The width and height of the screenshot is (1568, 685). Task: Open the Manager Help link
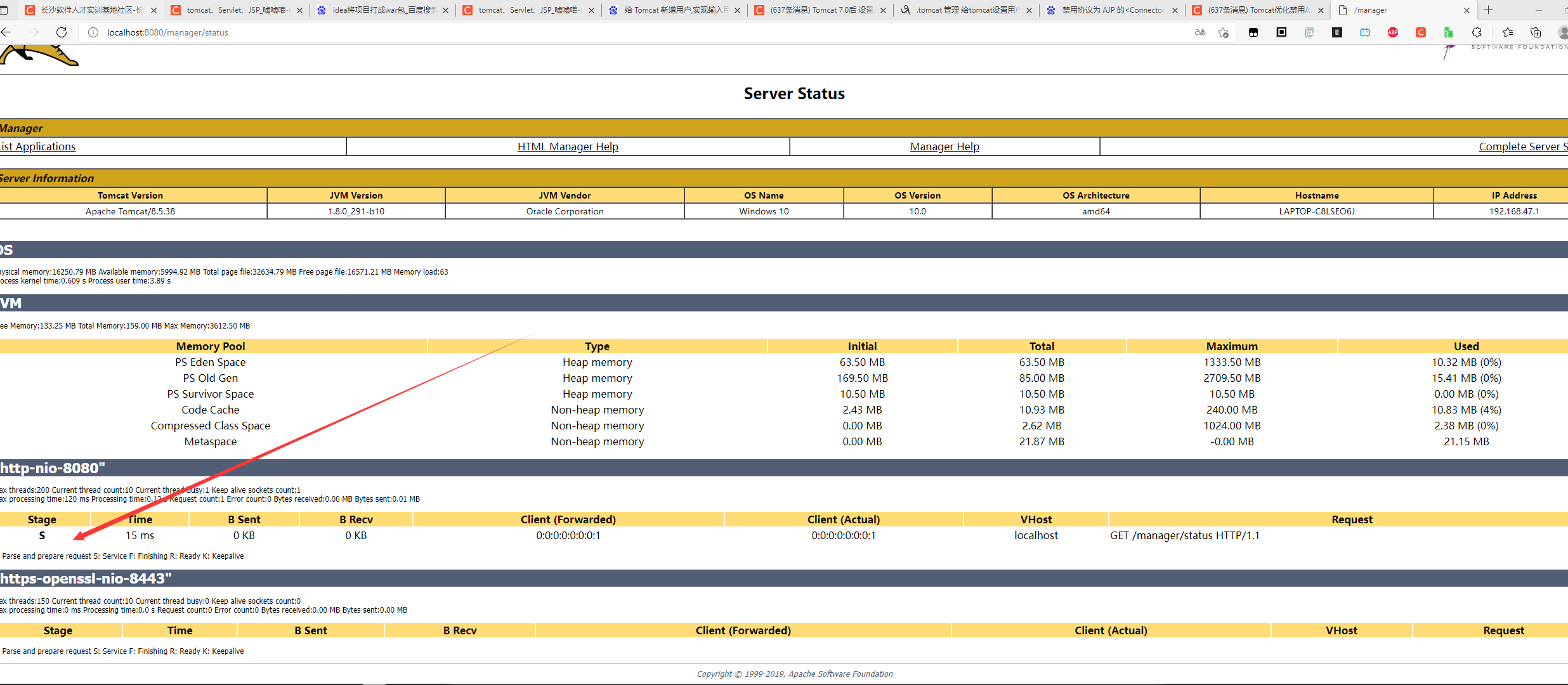(944, 147)
